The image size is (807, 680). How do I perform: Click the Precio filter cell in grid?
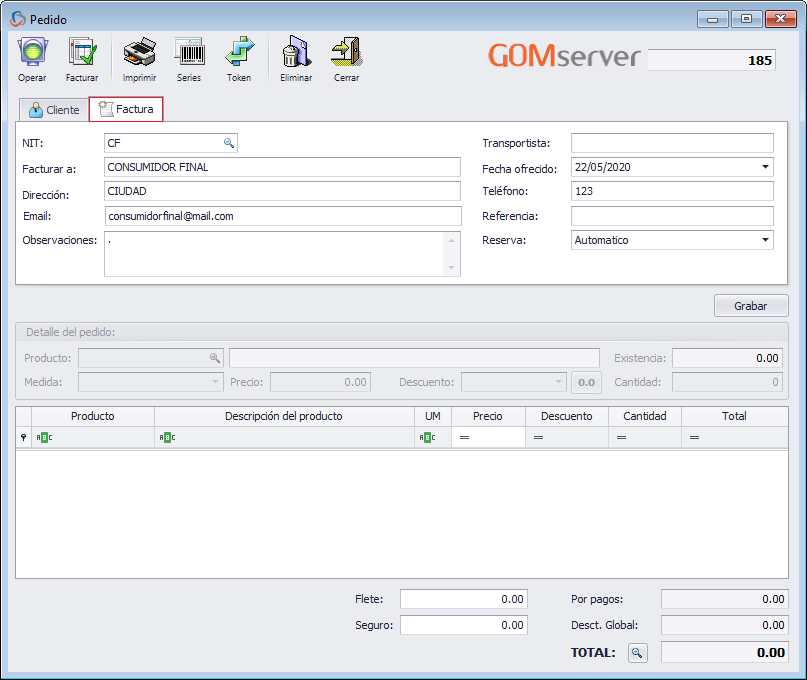pyautogui.click(x=487, y=437)
